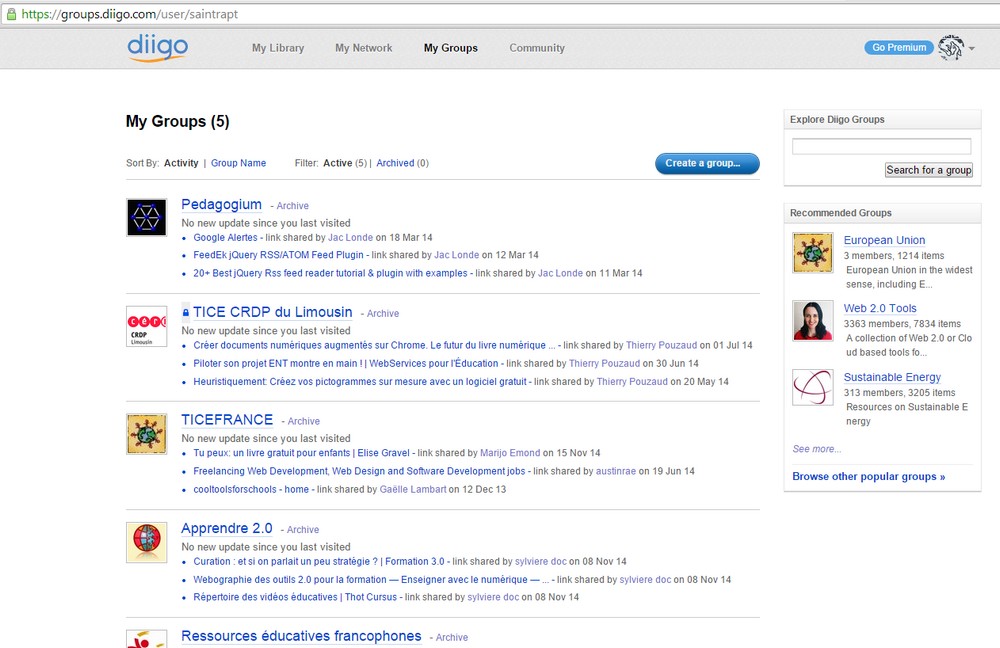Open Freelancing Web Development jobs link
The height and width of the screenshot is (648, 1000).
pyautogui.click(x=359, y=471)
